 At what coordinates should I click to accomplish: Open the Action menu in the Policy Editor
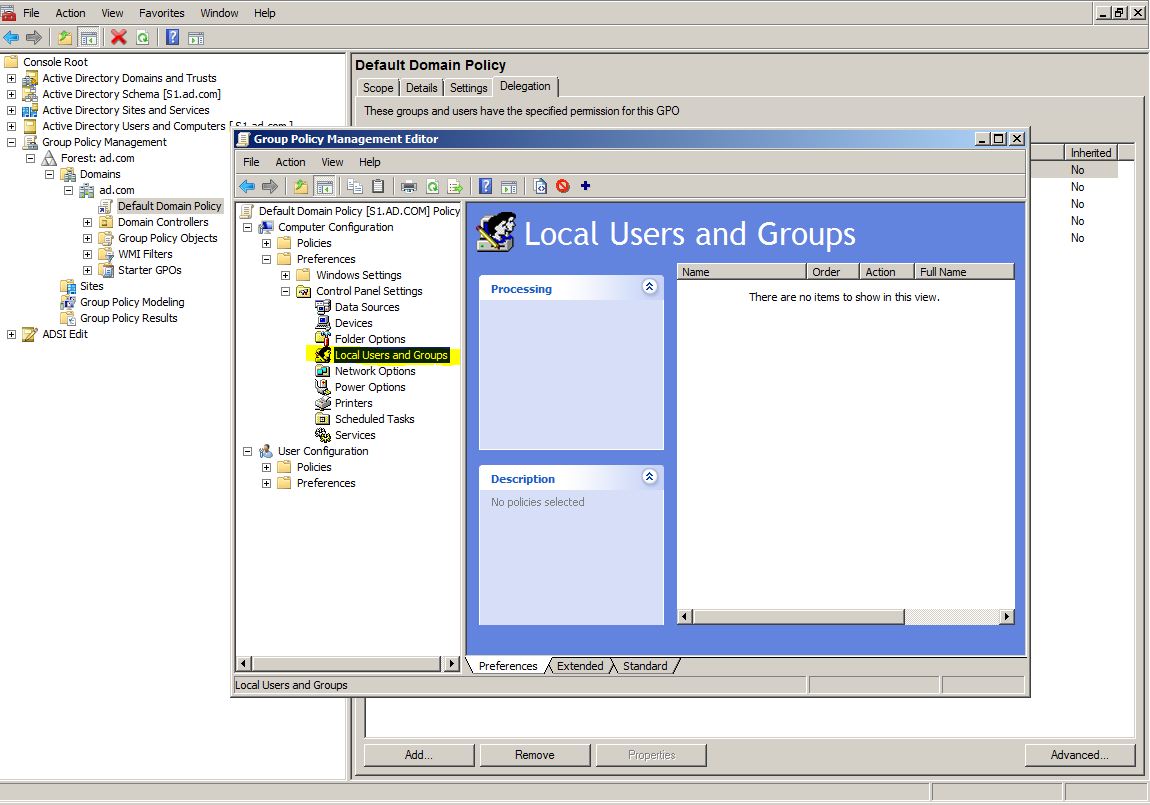click(x=290, y=162)
